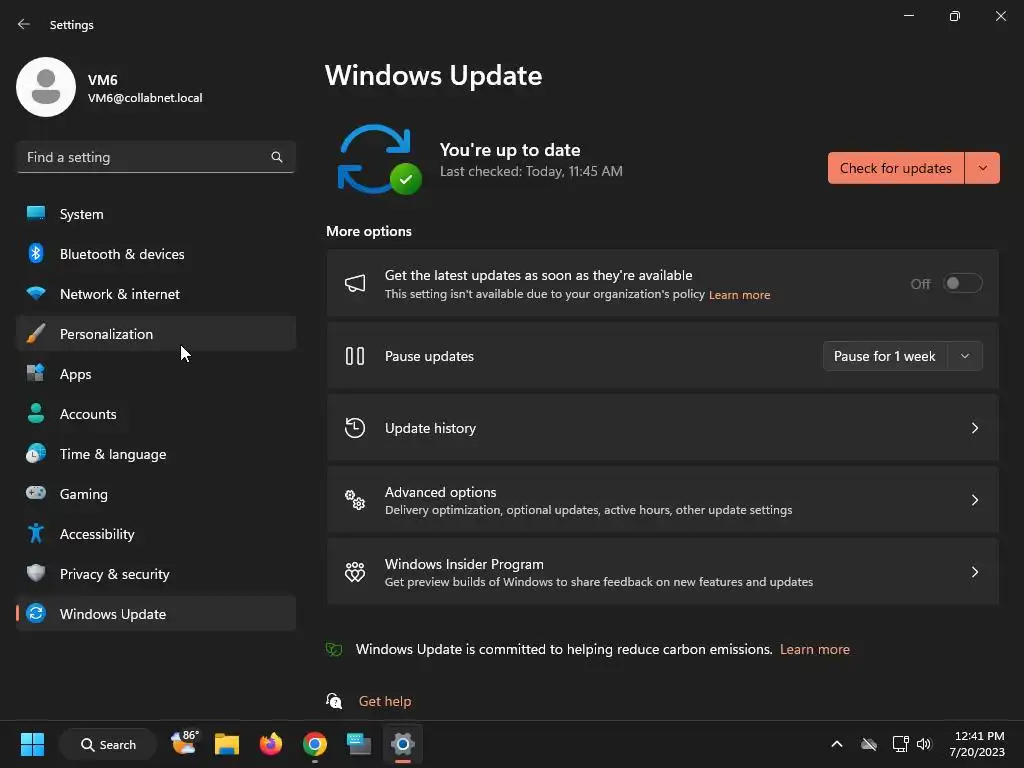Open Windows Insider Program via its chevron
Image resolution: width=1024 pixels, height=768 pixels.
[x=974, y=572]
